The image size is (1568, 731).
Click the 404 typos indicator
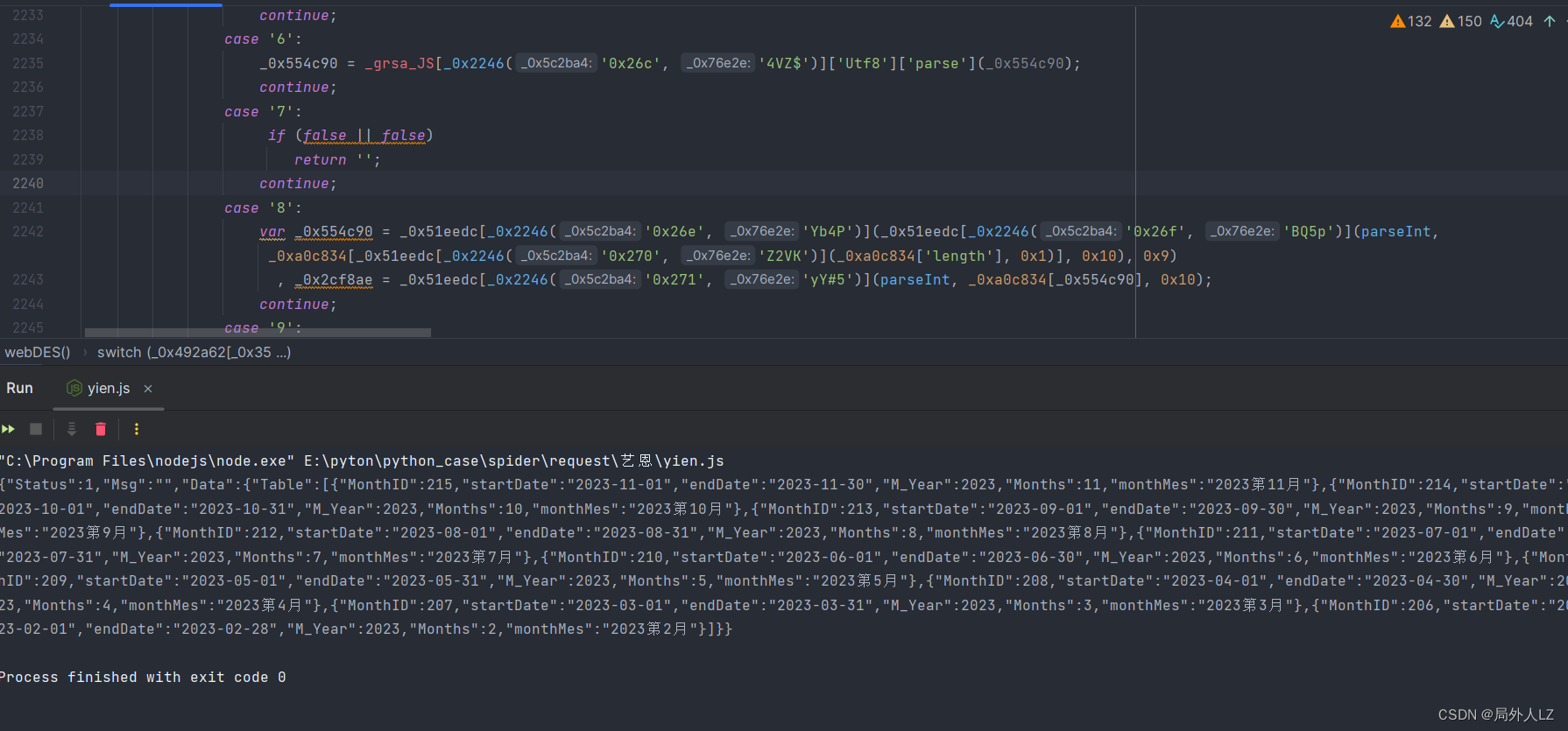pos(1511,21)
